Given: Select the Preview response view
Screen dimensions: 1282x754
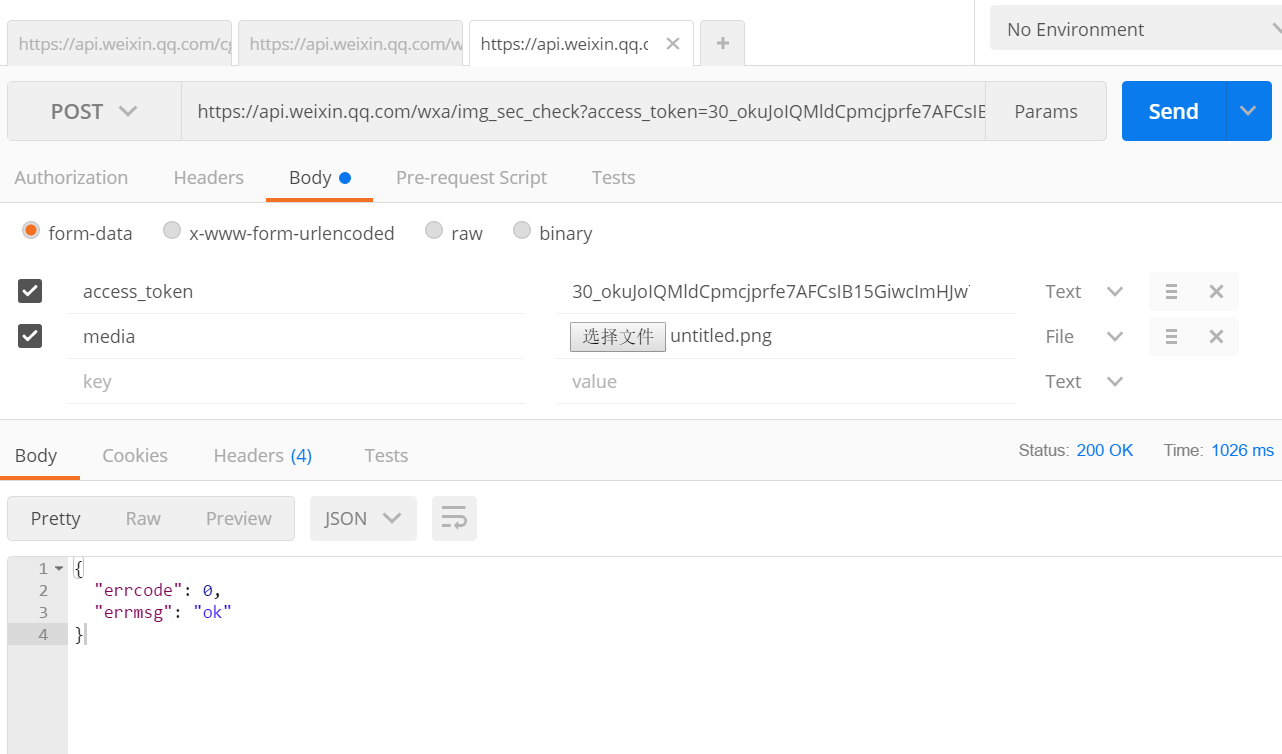Looking at the screenshot, I should pos(239,518).
